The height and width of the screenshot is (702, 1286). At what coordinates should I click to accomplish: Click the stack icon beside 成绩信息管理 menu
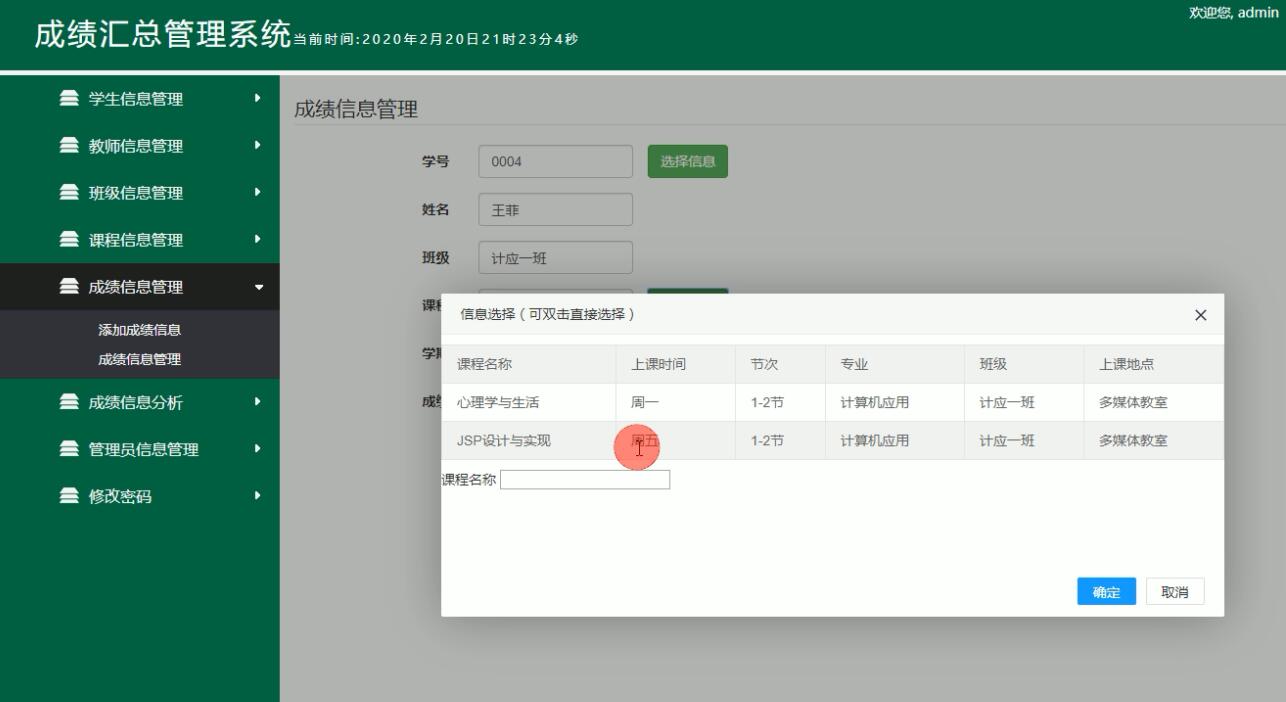pos(69,287)
